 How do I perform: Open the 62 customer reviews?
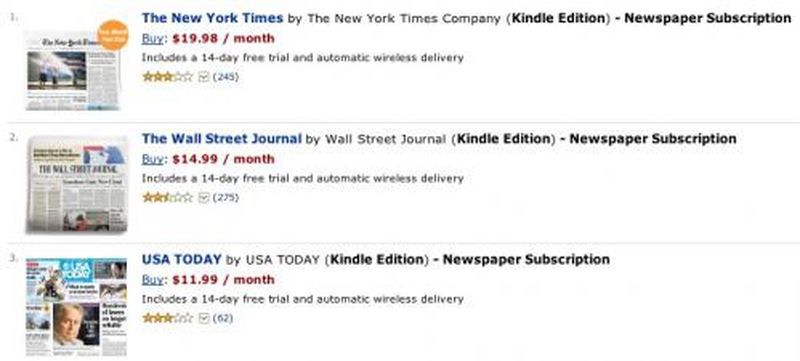pos(222,318)
